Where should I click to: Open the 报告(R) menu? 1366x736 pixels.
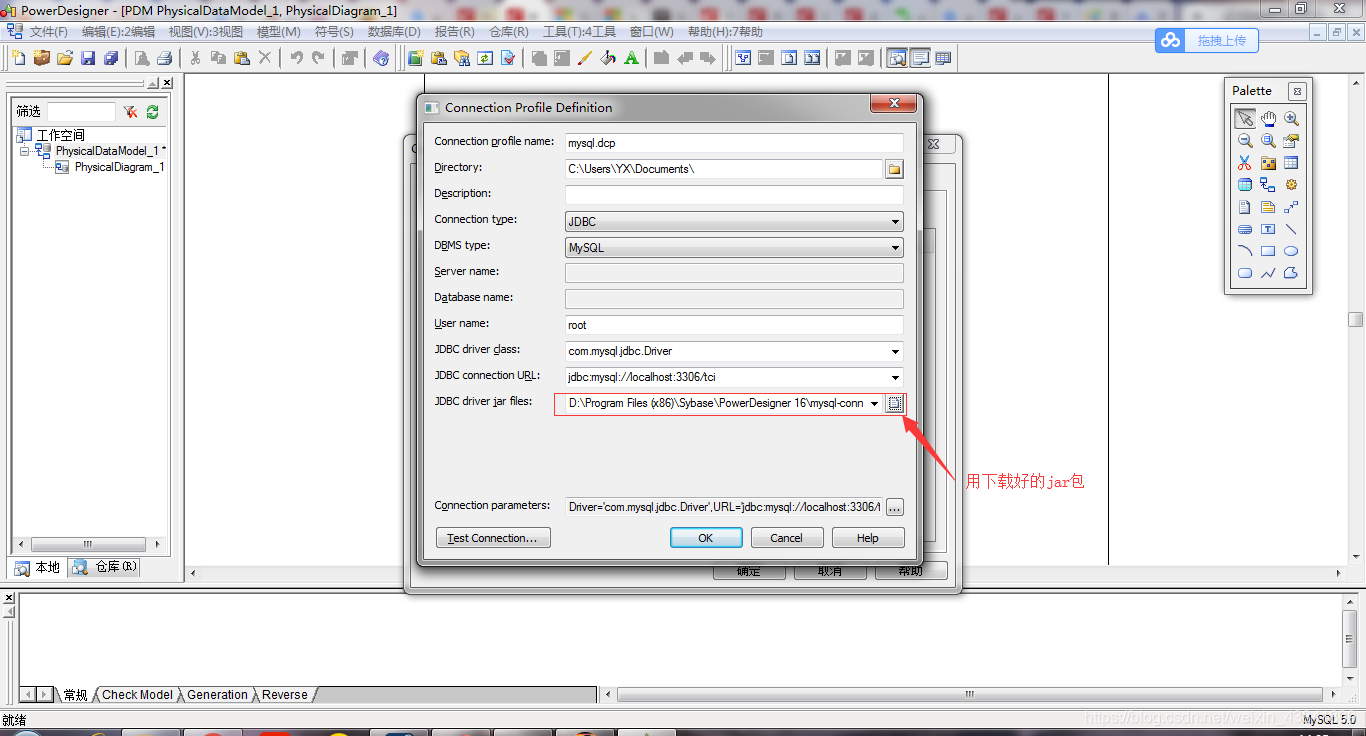pos(455,32)
